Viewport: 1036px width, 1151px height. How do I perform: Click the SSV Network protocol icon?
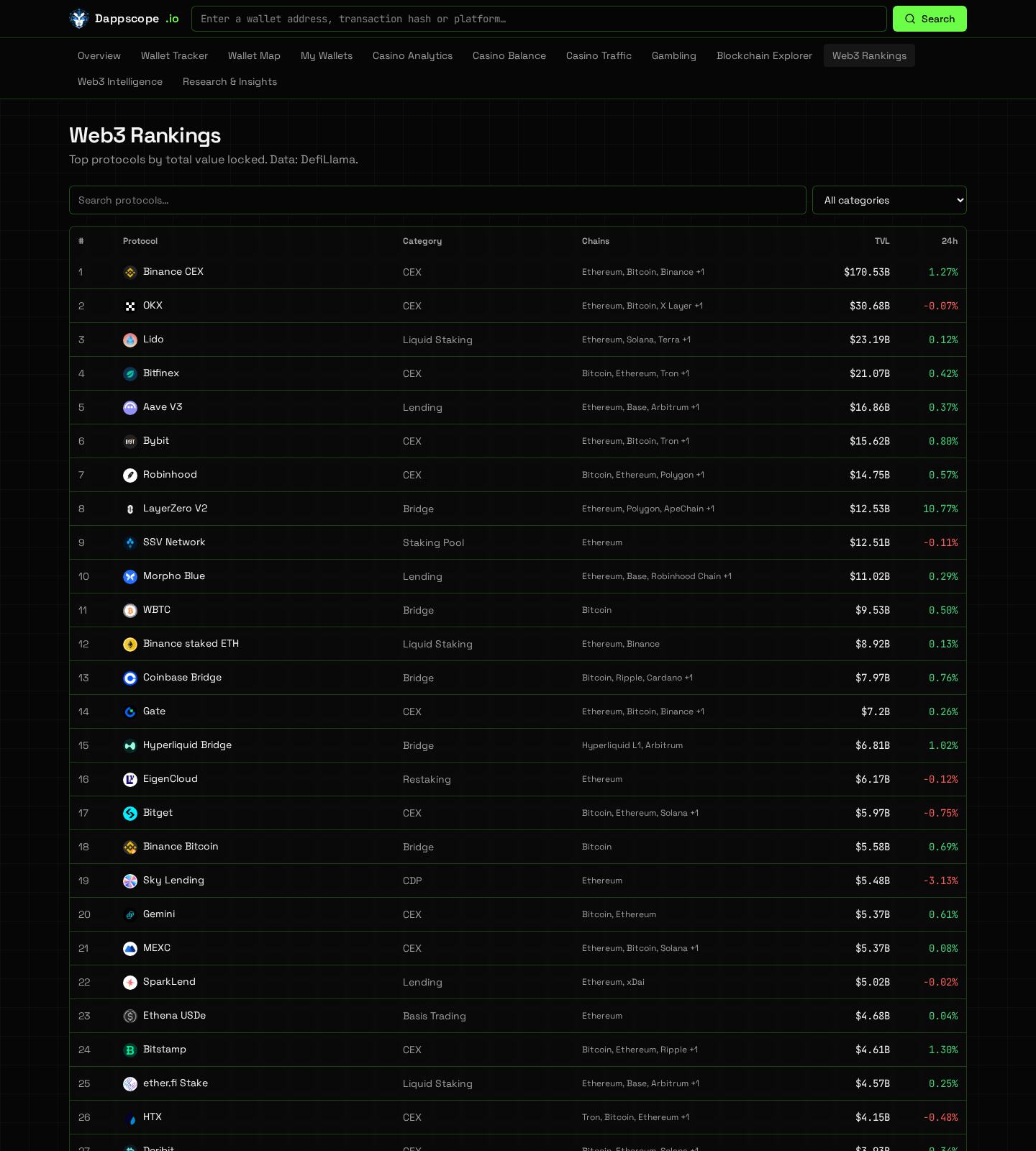(130, 543)
